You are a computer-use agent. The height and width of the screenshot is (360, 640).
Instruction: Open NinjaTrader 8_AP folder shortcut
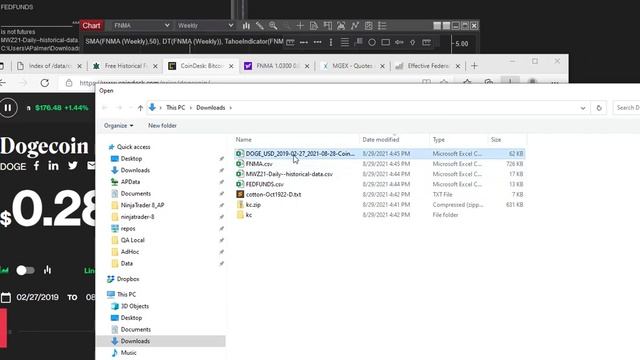(x=142, y=205)
